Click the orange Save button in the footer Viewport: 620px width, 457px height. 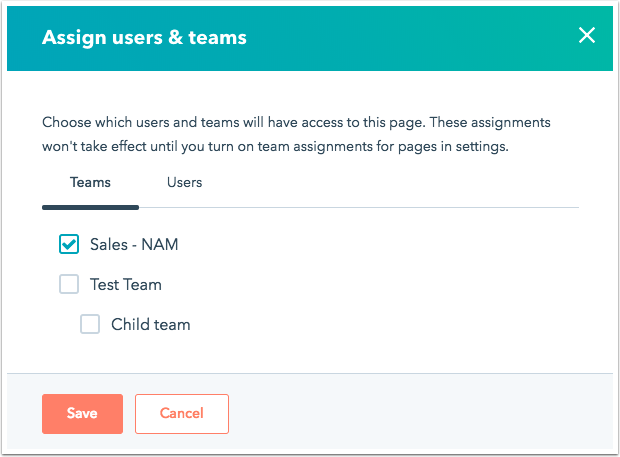(82, 414)
